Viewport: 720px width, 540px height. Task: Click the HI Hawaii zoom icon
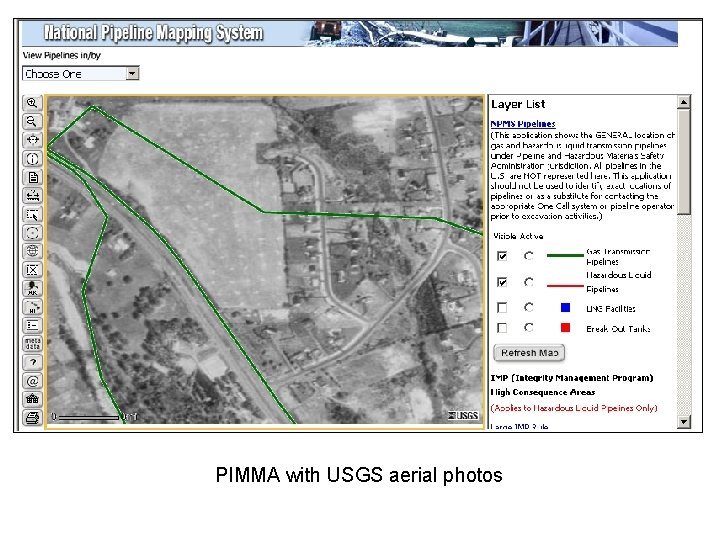(32, 307)
